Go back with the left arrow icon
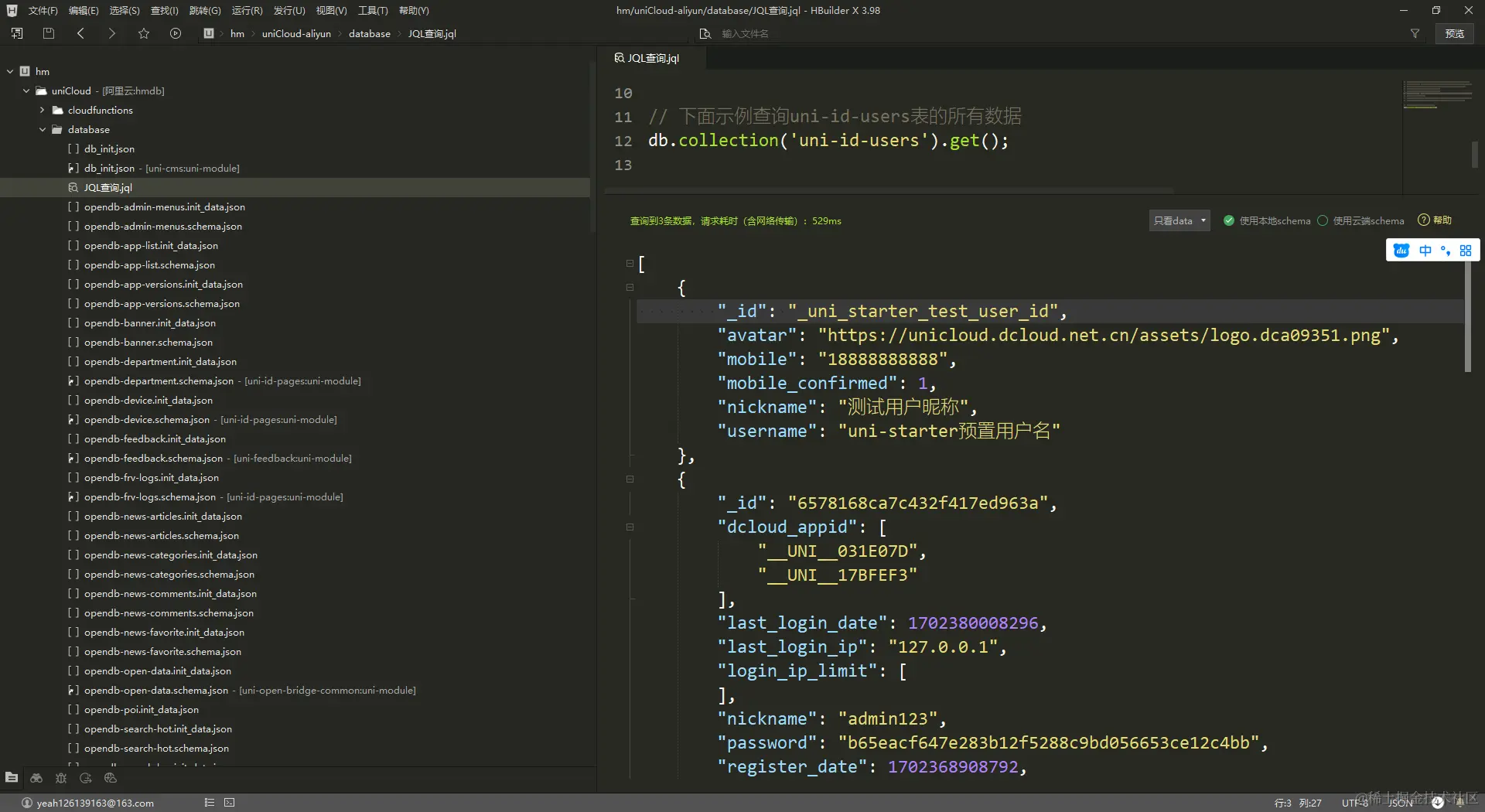 pyautogui.click(x=80, y=33)
